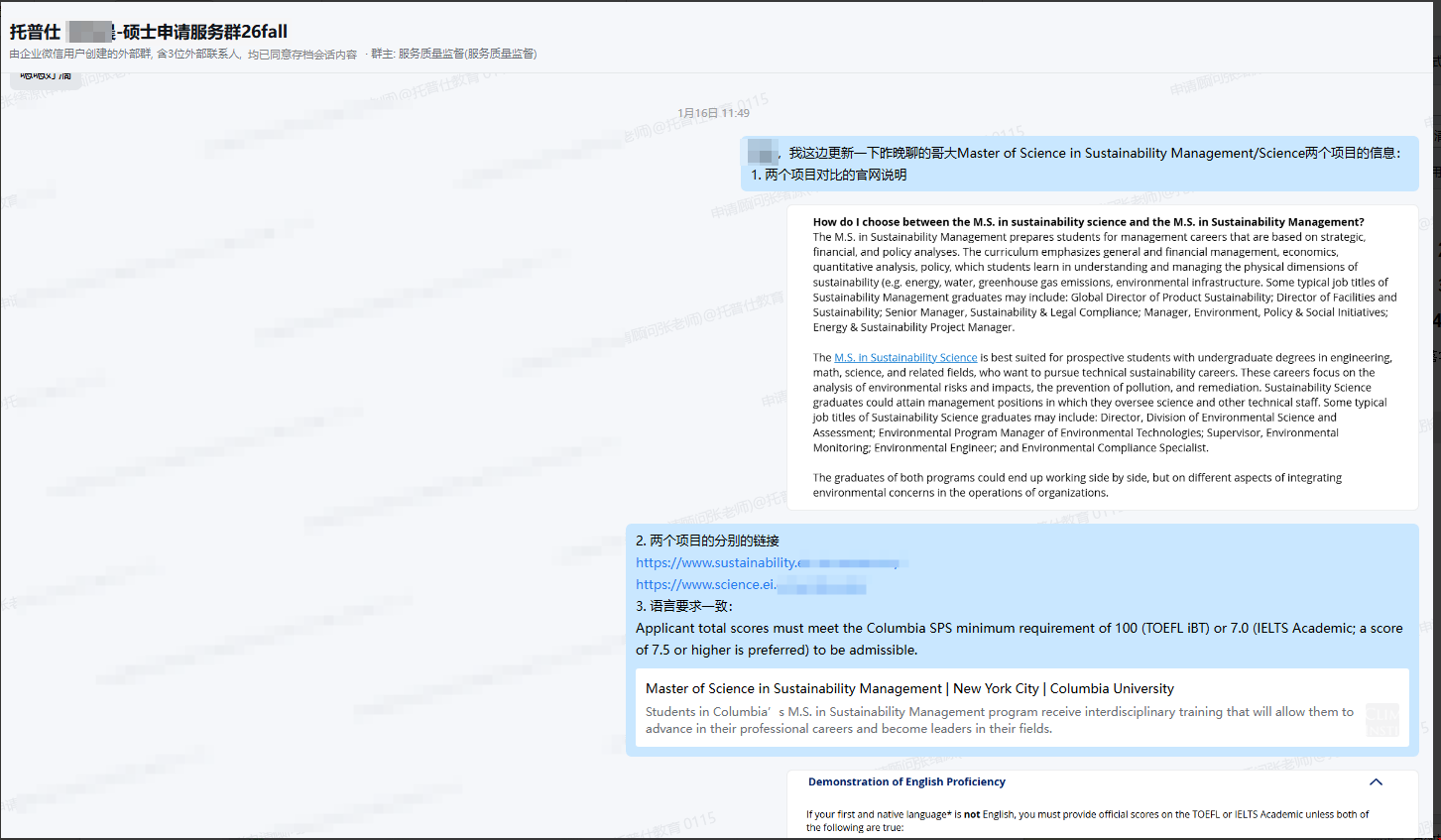Screen dimensions: 1441x840
Task: Click the 1月16日 11:49 timestamp
Action: [x=712, y=112]
